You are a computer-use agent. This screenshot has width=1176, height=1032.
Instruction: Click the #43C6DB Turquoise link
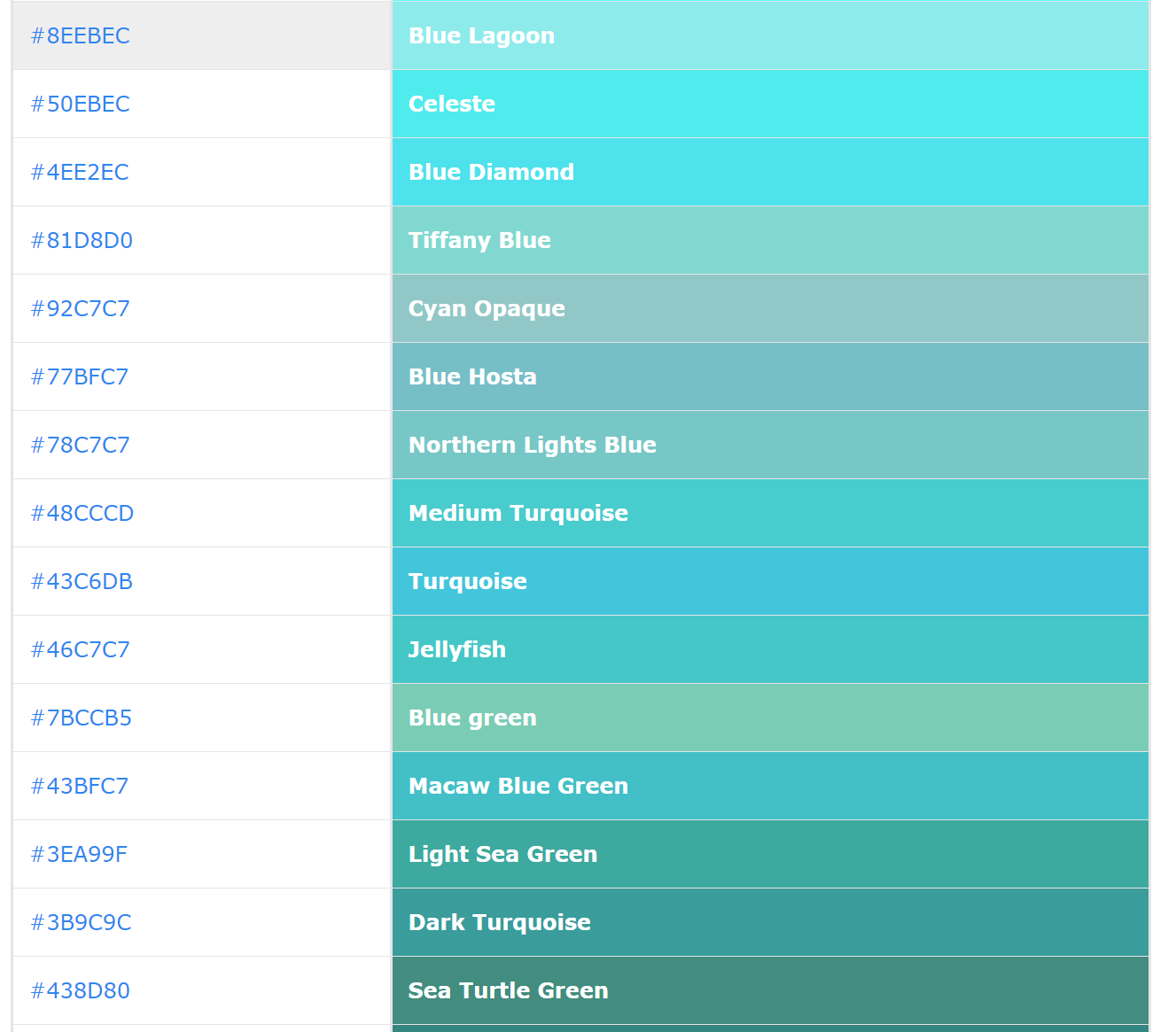[x=82, y=581]
